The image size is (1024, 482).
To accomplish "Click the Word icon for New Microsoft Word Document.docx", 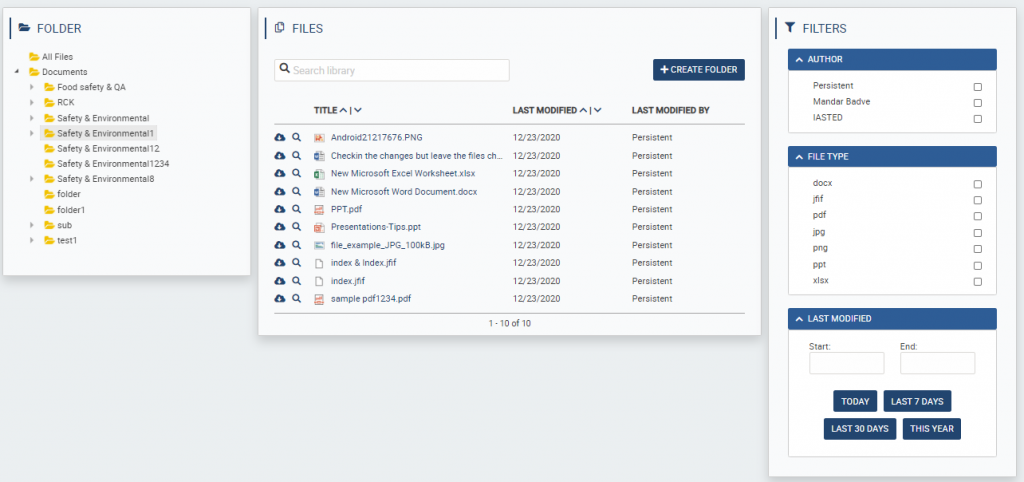I will click(x=319, y=191).
